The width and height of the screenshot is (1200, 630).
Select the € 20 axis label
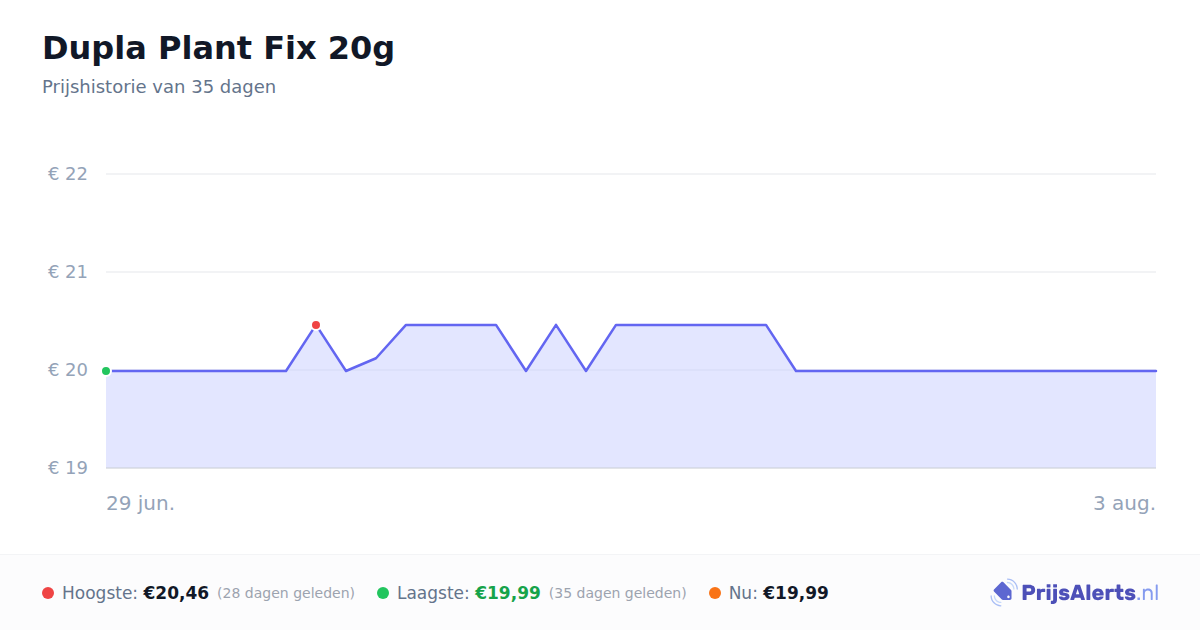[68, 370]
